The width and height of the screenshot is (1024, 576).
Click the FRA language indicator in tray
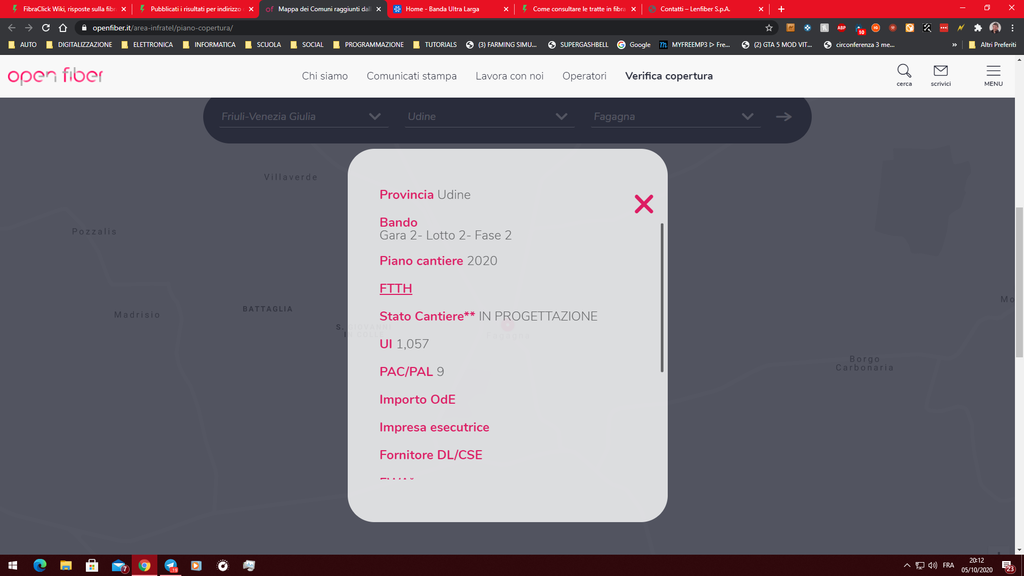pyautogui.click(x=948, y=566)
